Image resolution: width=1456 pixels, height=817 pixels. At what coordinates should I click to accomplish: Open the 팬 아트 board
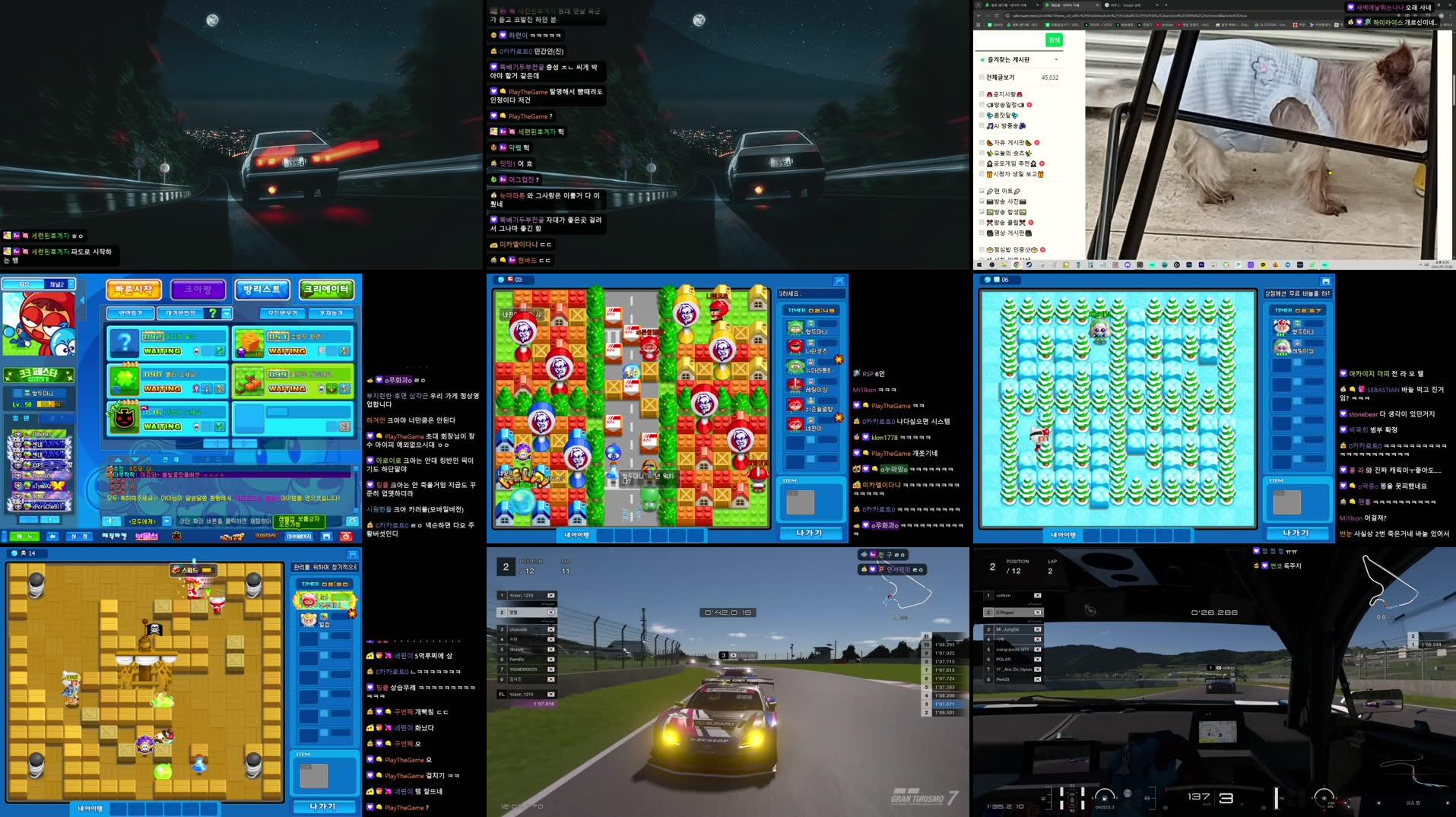coord(1004,192)
